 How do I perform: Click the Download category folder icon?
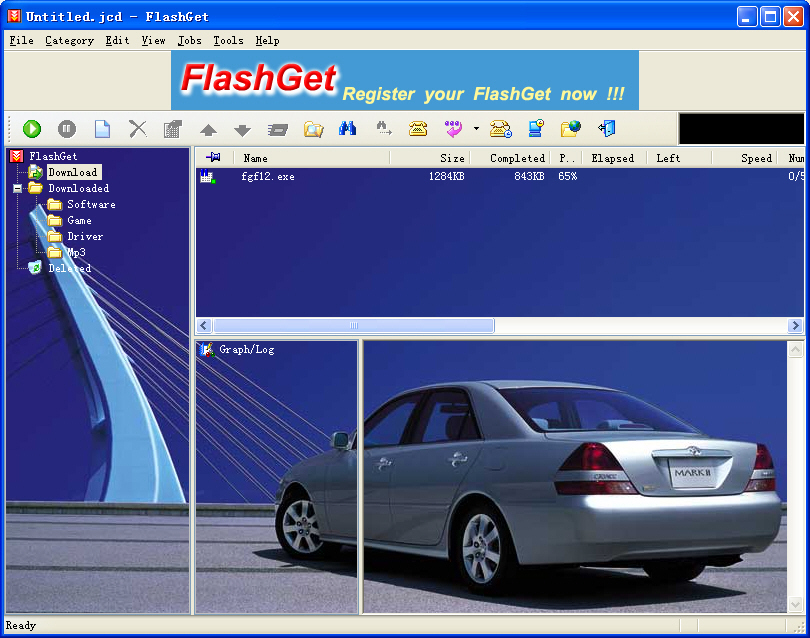tap(35, 172)
